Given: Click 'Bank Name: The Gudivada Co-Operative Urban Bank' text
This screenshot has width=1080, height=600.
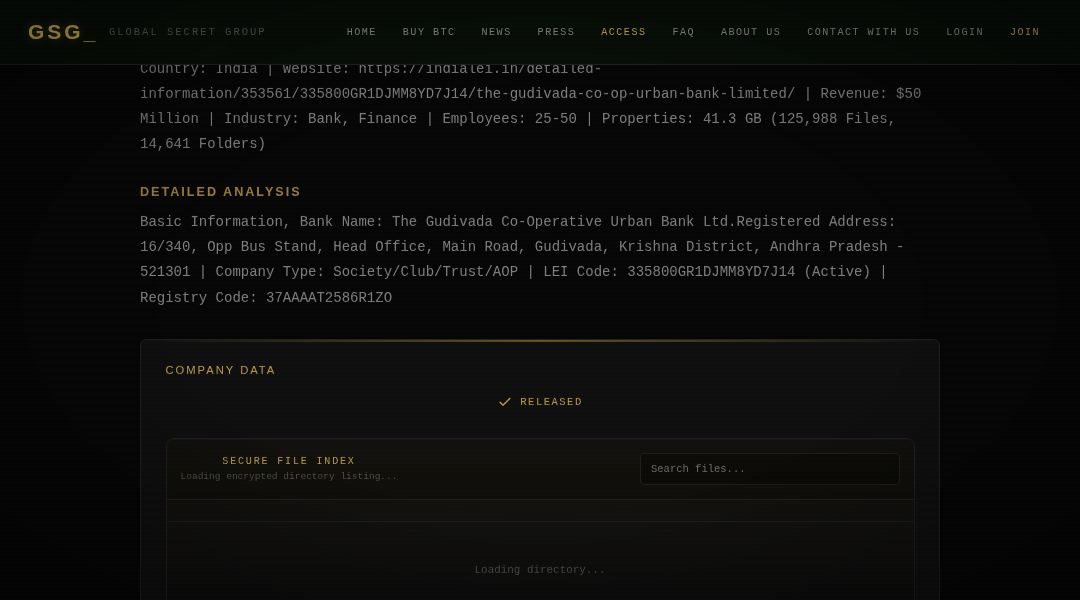Looking at the screenshot, I should point(499,222).
